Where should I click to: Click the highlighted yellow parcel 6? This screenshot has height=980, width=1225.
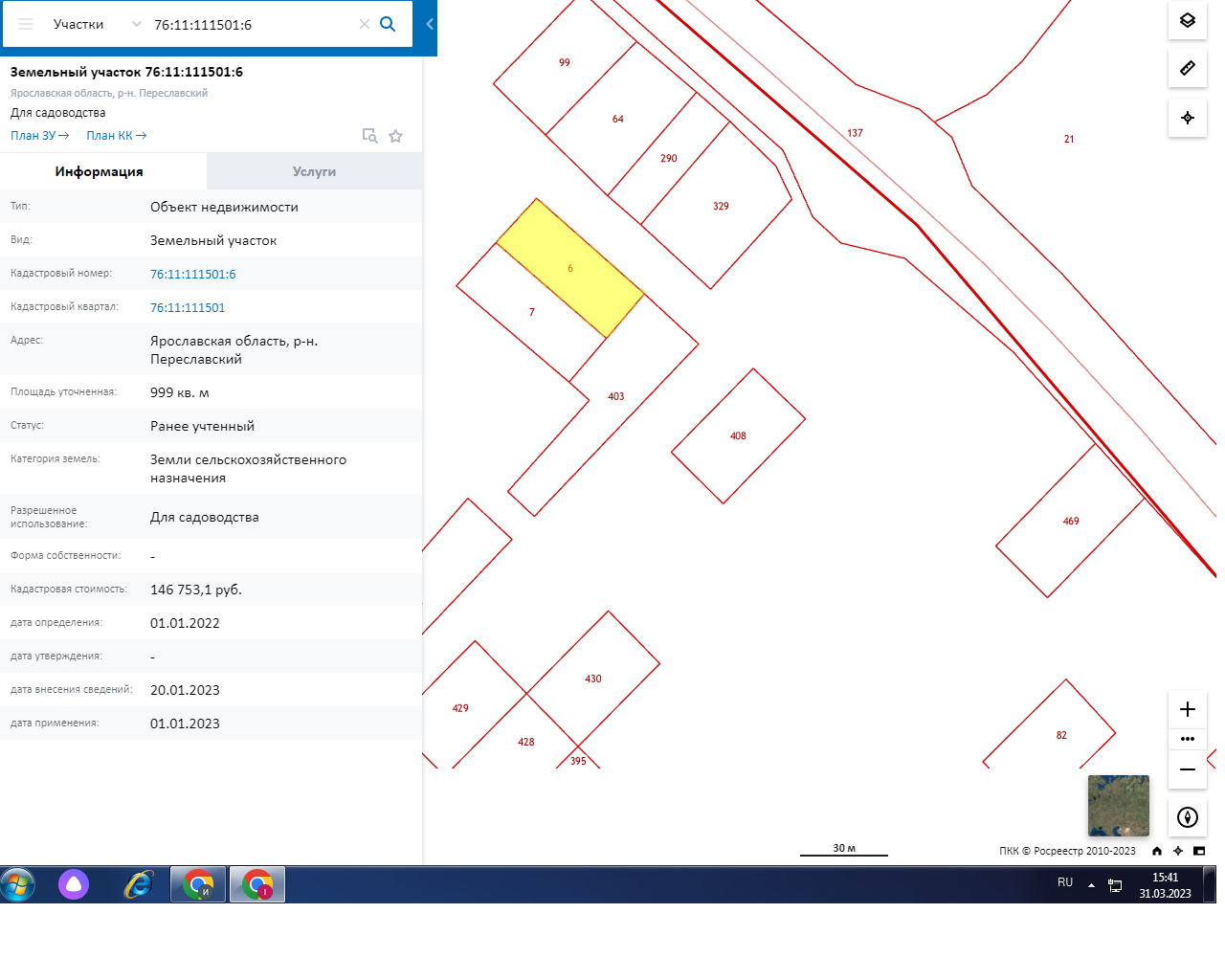[570, 268]
